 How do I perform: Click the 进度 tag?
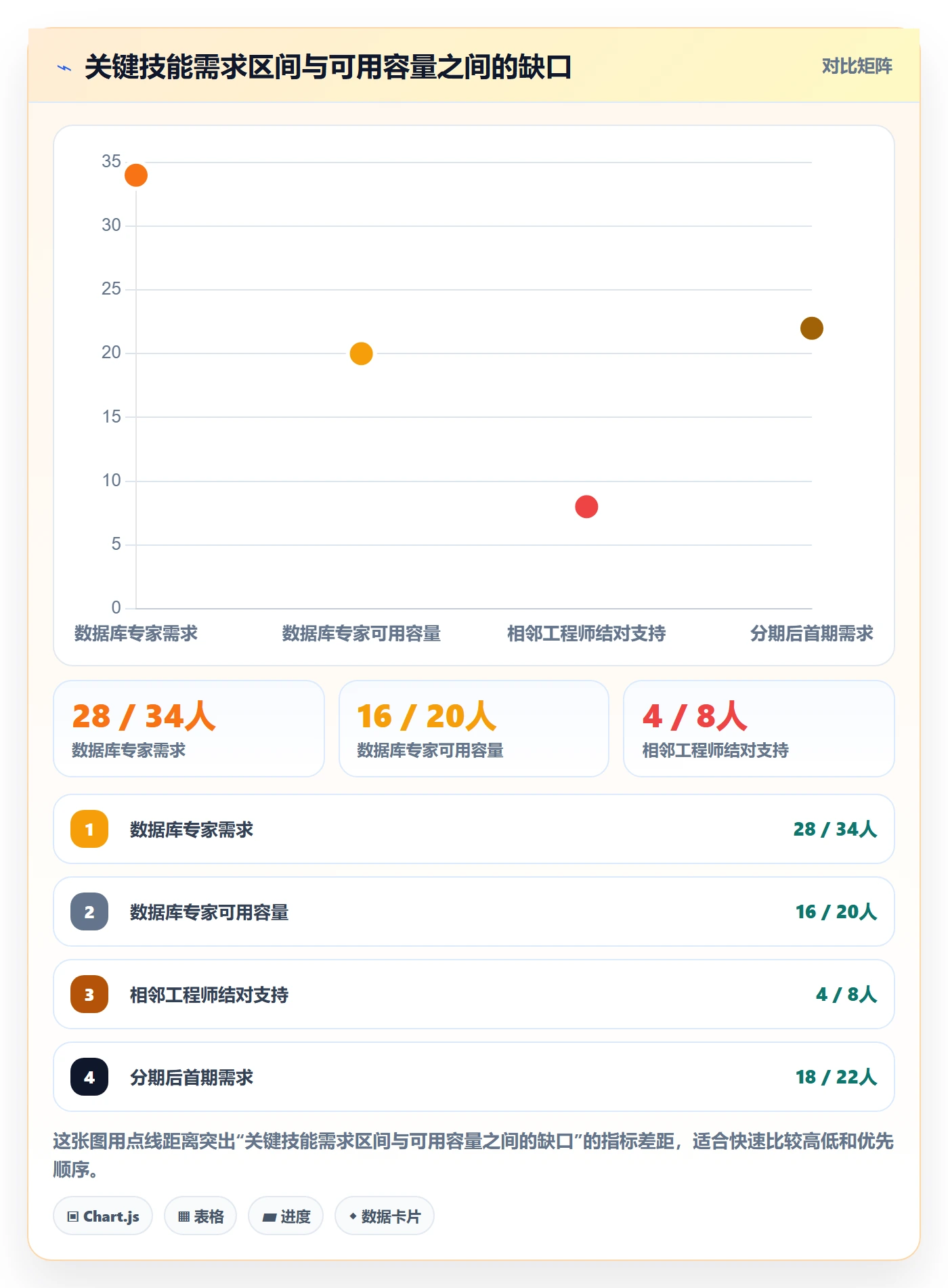pos(286,1216)
